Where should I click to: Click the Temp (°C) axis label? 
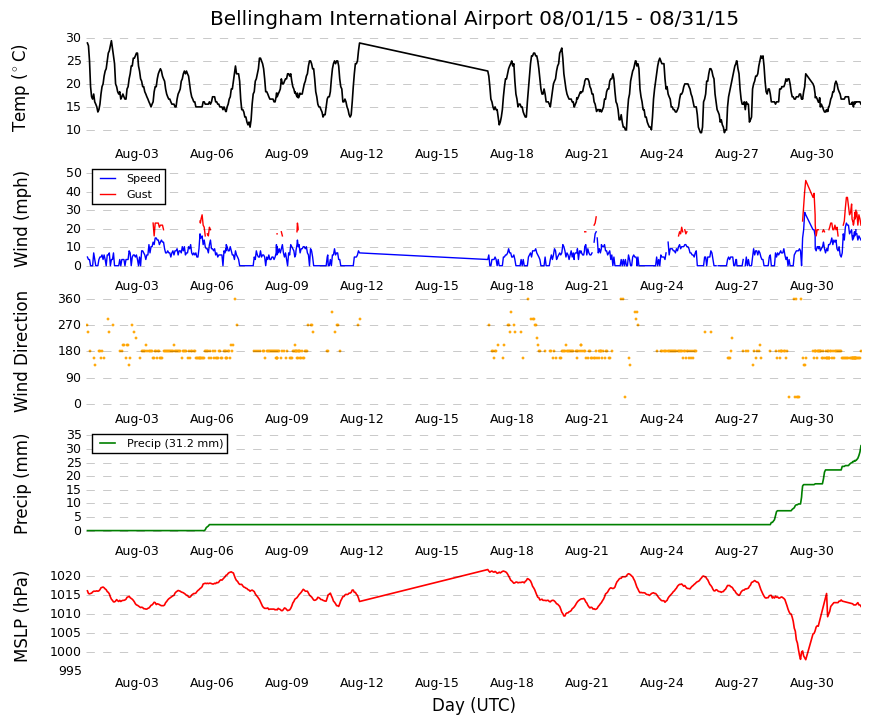(x=19, y=88)
